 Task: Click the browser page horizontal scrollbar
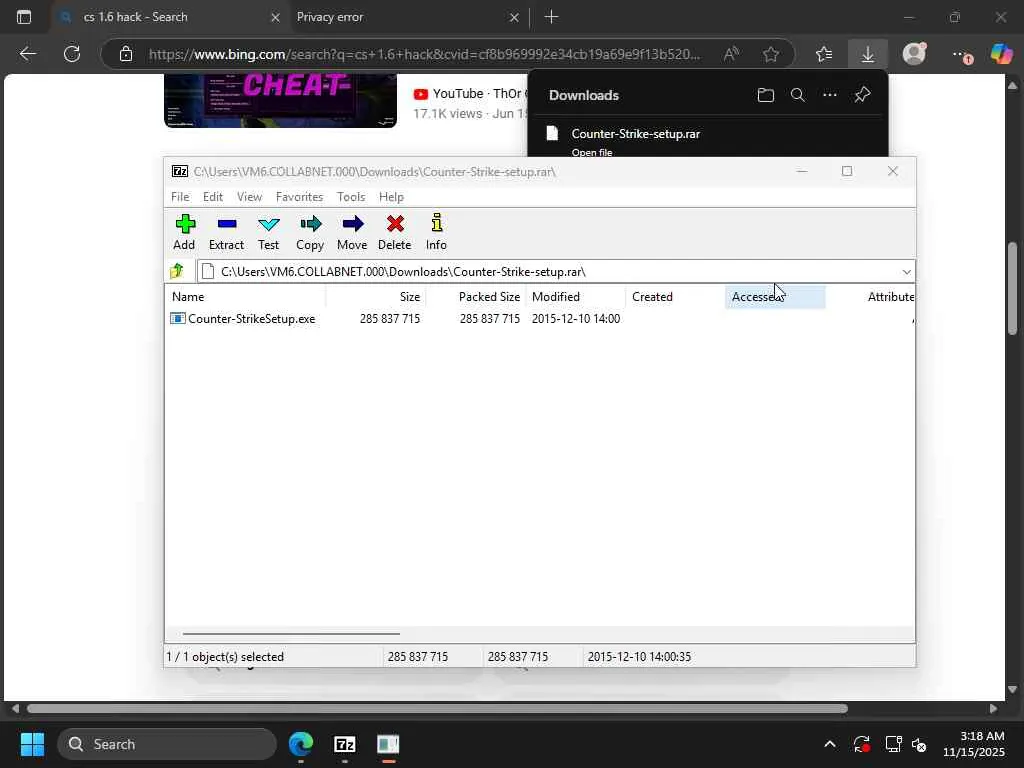tap(437, 709)
